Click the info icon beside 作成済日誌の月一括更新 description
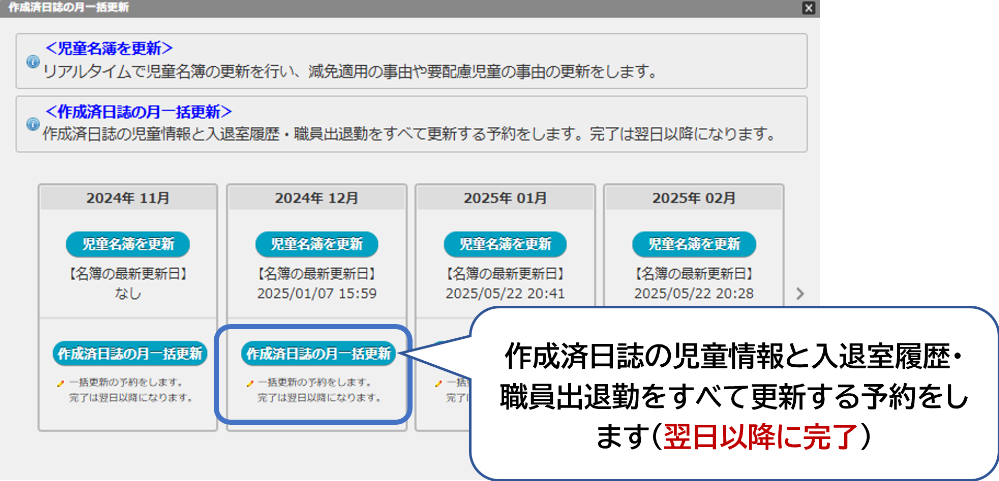 tap(33, 124)
